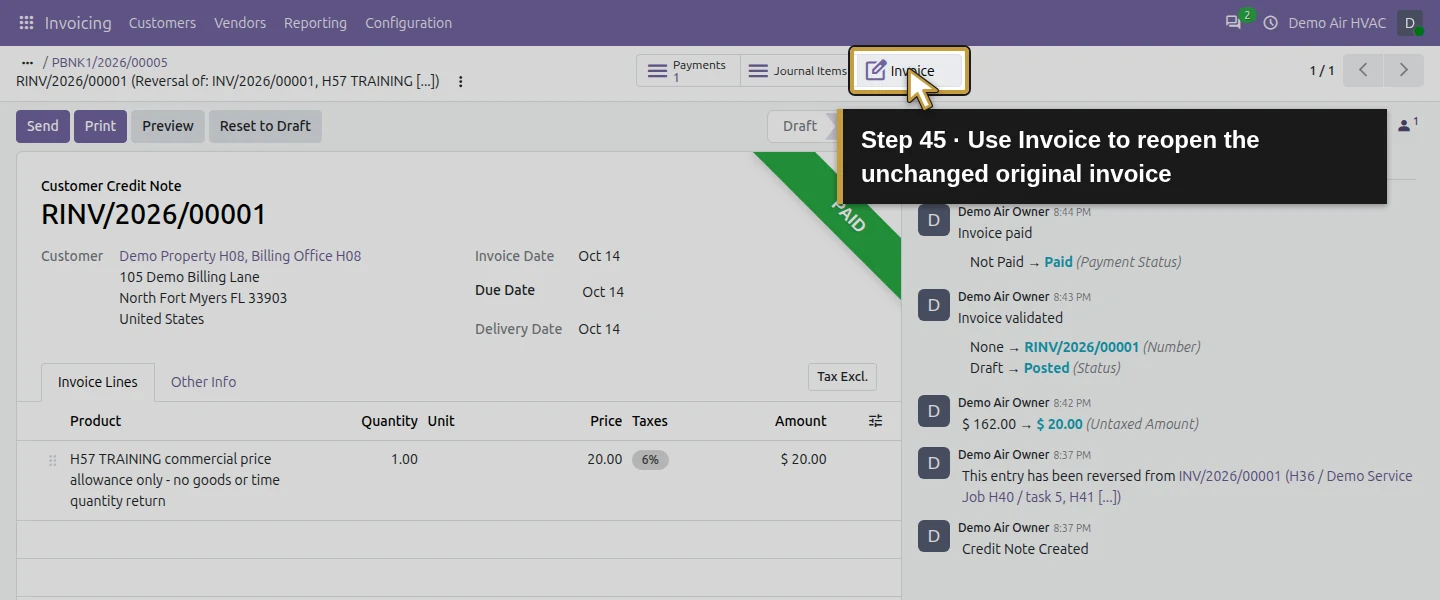This screenshot has width=1440, height=600.
Task: Open the apps grid menu icon
Action: 26,22
